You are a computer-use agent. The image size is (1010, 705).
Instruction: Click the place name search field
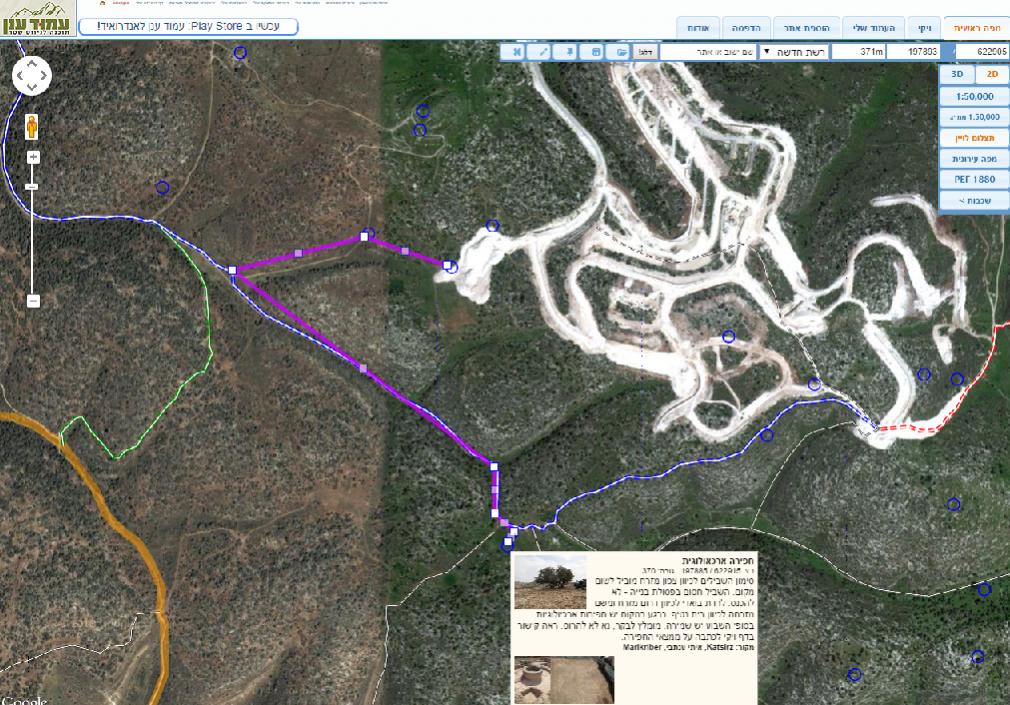click(x=708, y=51)
